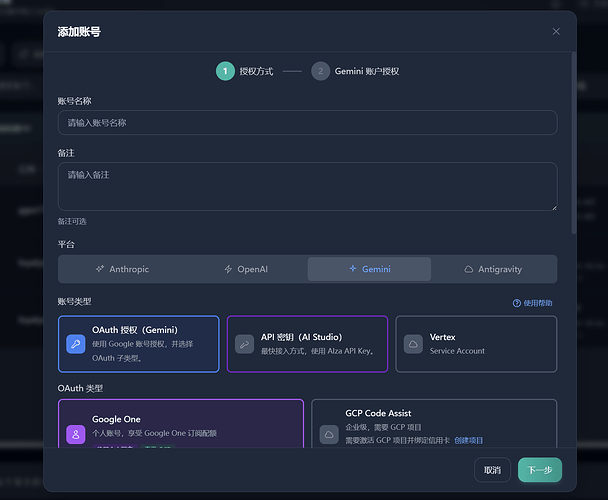Click the lightning icon next to OpenAI
The width and height of the screenshot is (608, 500).
coord(228,269)
